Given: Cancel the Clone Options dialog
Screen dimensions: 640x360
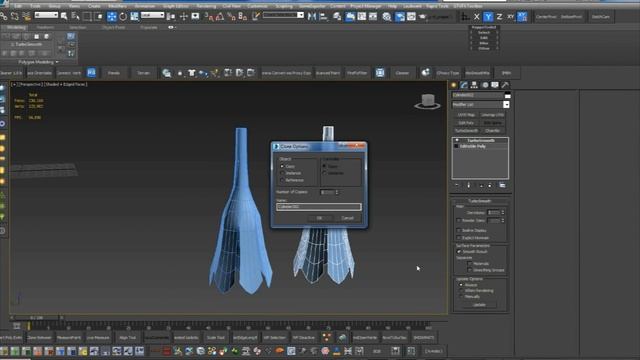Looking at the screenshot, I should [347, 218].
